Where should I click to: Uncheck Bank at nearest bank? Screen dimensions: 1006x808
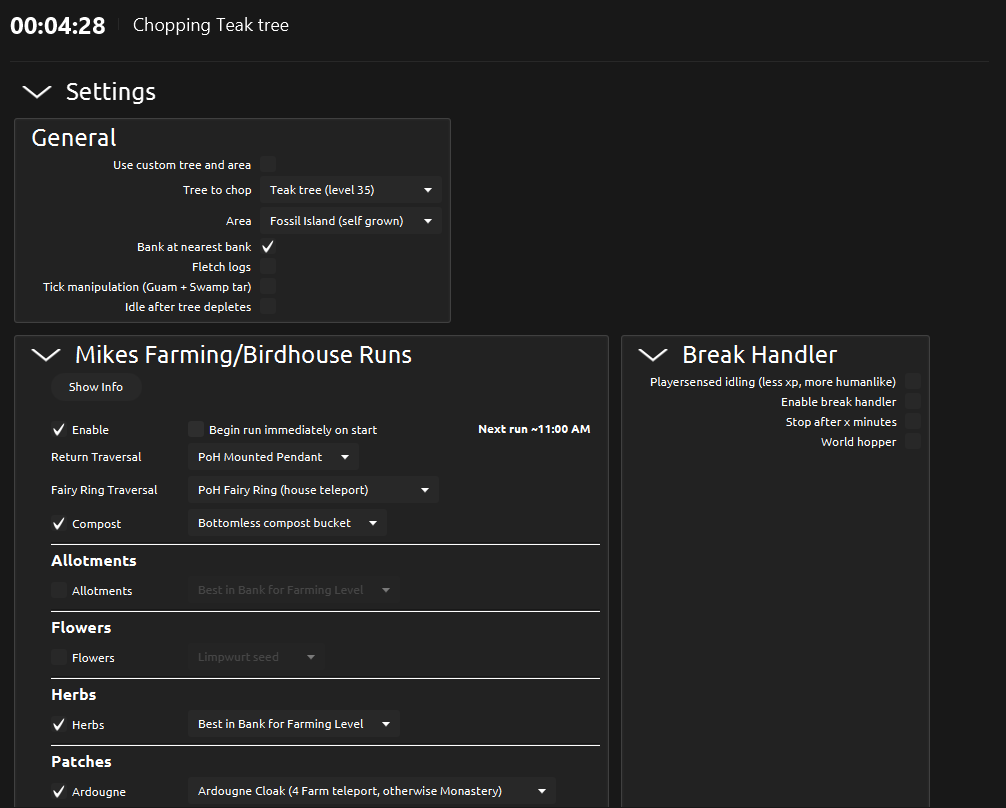click(x=268, y=247)
